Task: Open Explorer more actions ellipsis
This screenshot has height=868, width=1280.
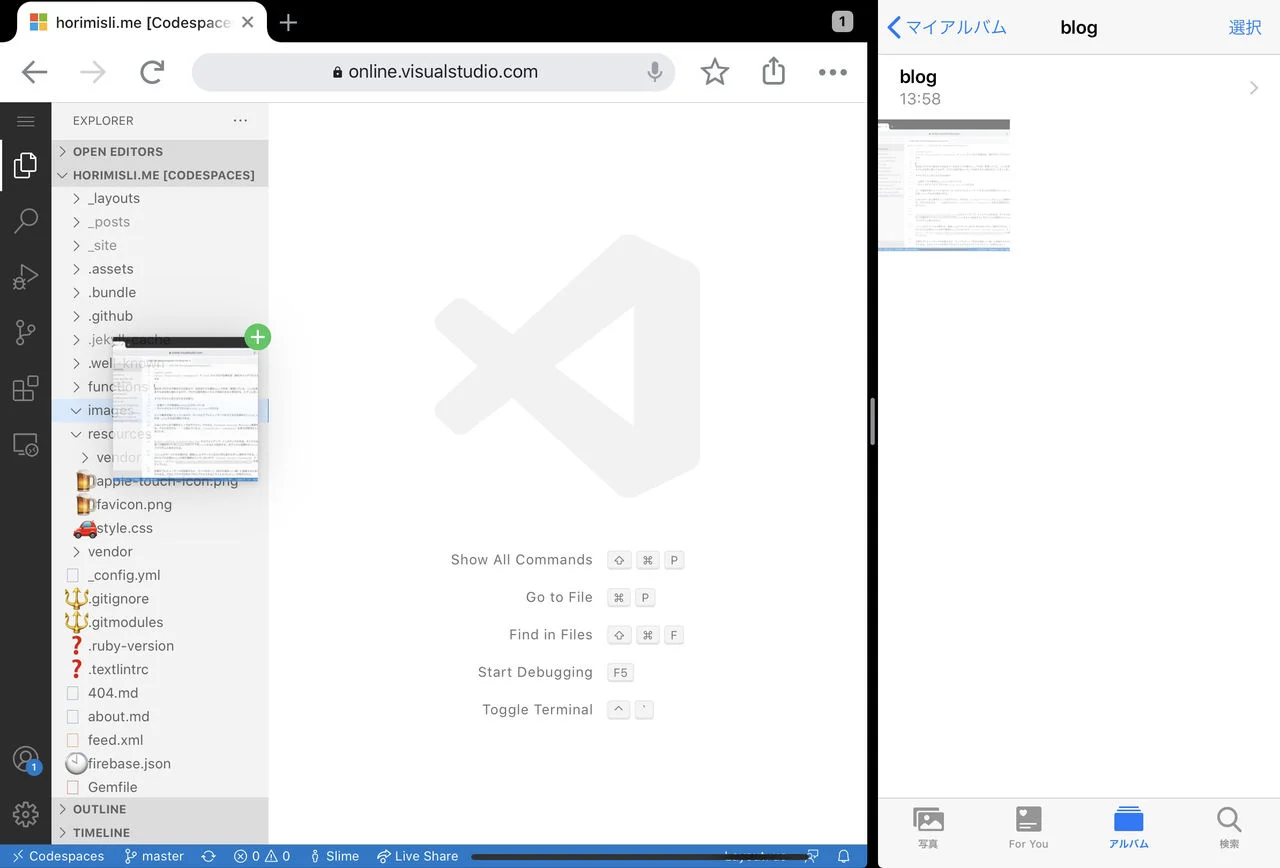Action: coord(240,120)
